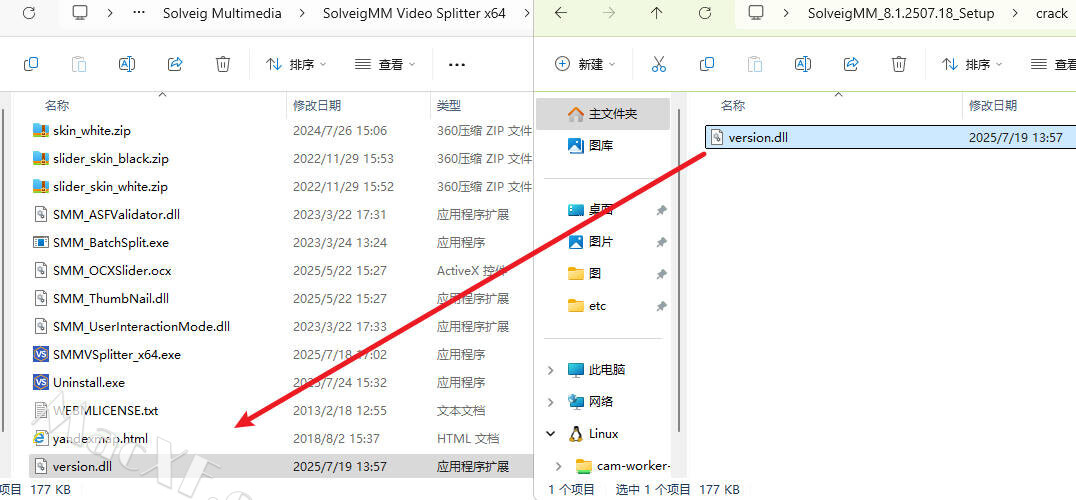Expand the 此电脑 tree node
The width and height of the screenshot is (1076, 500).
tap(550, 370)
